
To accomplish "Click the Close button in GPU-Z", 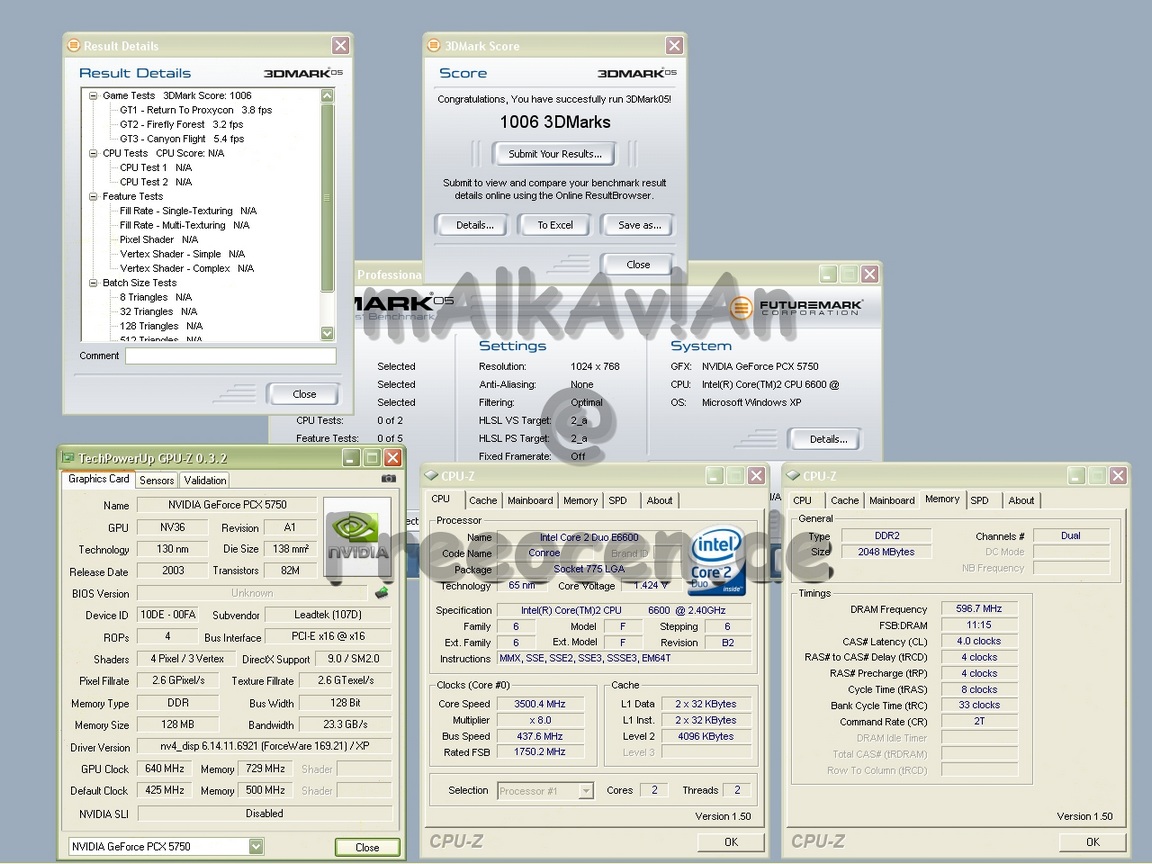I will coord(367,847).
